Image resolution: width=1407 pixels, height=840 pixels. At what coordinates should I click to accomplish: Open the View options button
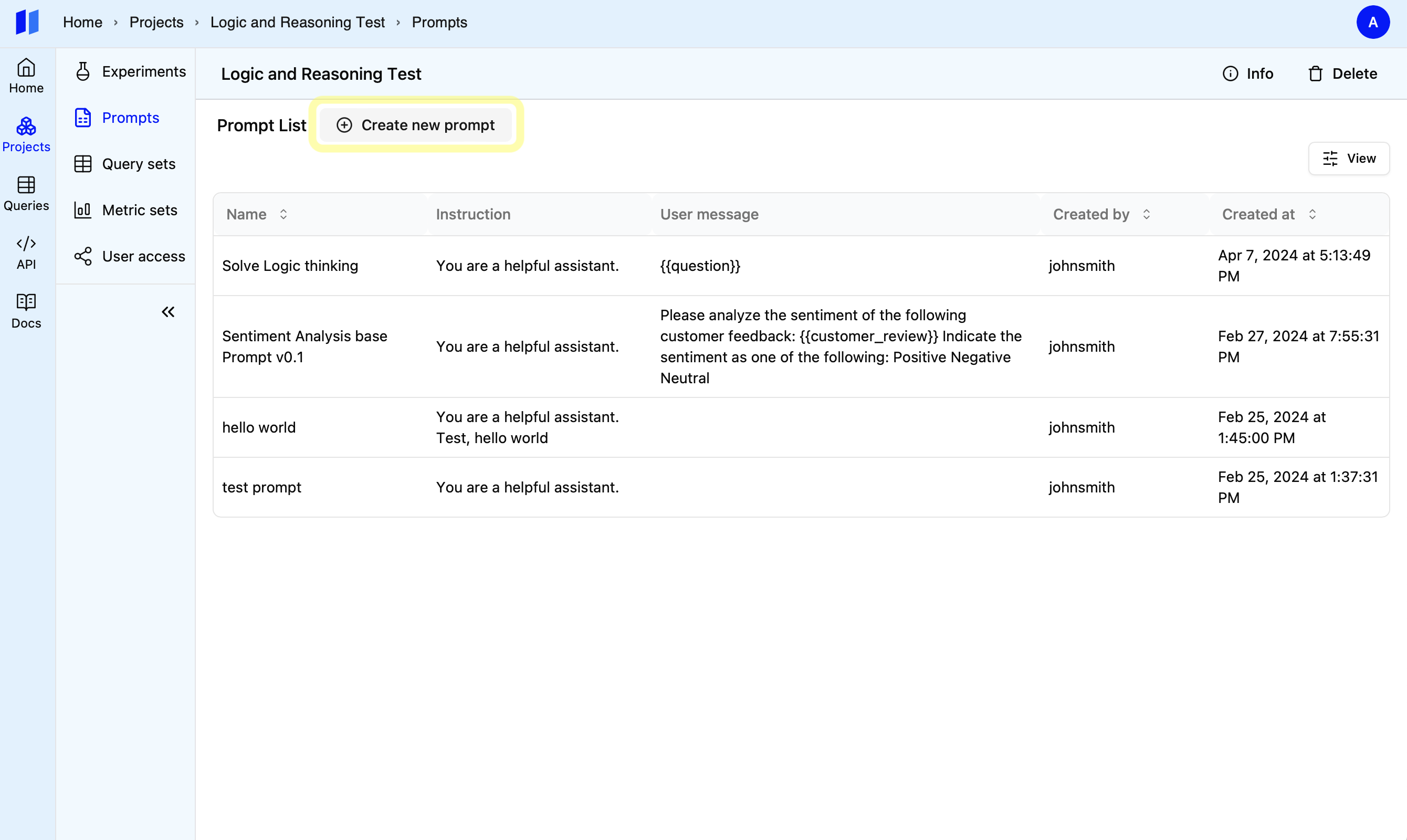pos(1349,159)
